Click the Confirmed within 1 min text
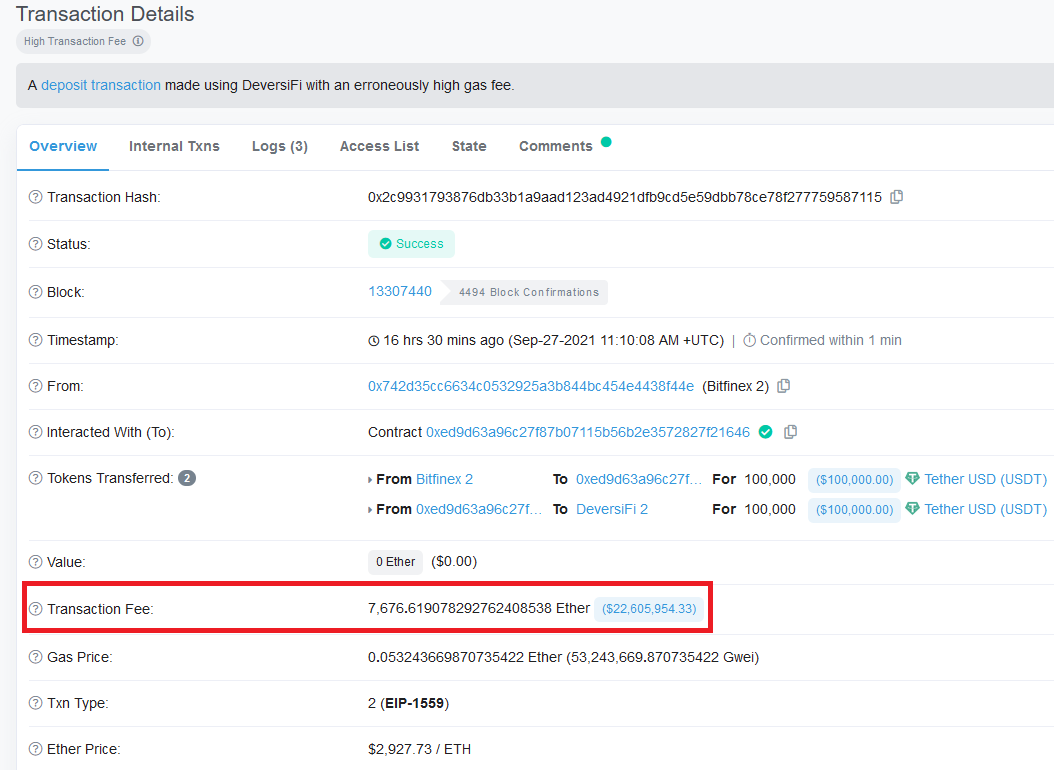This screenshot has height=770, width=1054. coord(831,340)
